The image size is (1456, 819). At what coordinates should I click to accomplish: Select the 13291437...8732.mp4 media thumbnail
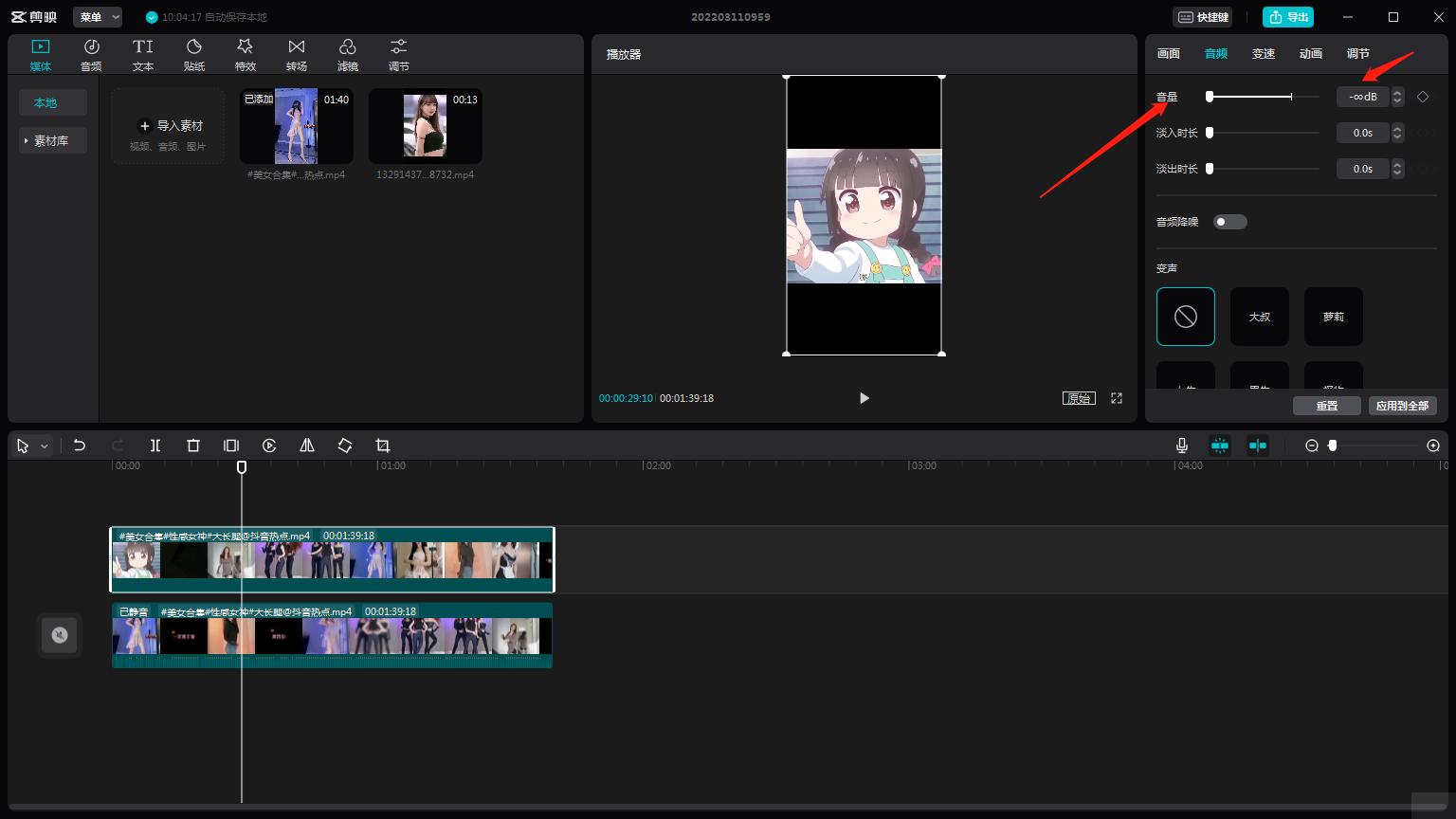pos(425,126)
